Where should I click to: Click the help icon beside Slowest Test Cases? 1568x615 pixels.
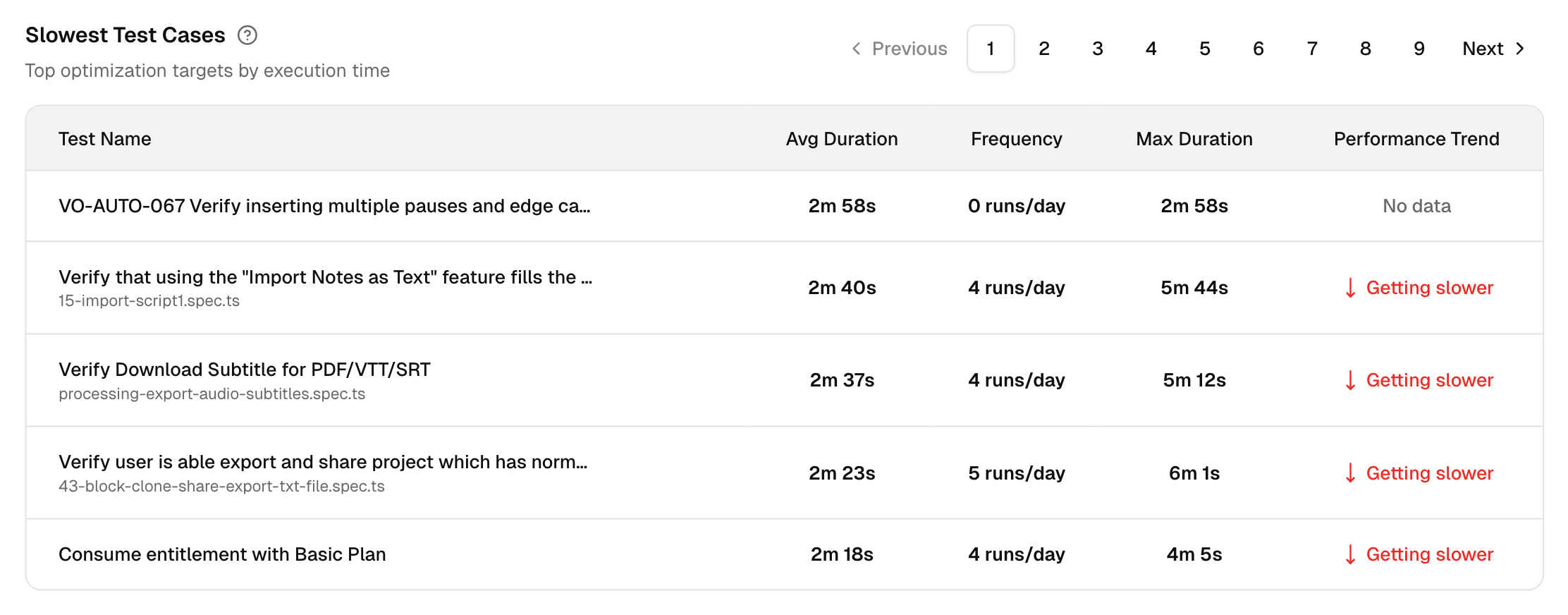[x=247, y=35]
